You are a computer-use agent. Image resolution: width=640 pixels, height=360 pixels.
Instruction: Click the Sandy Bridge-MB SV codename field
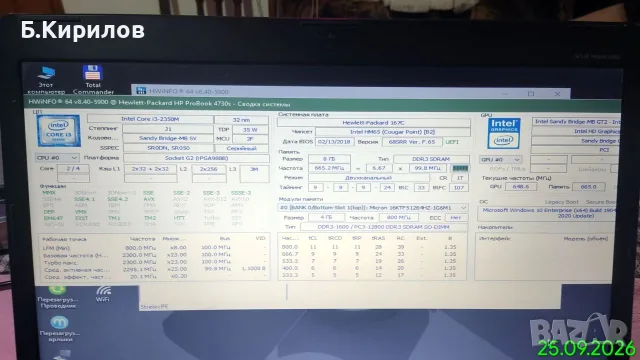[168, 138]
